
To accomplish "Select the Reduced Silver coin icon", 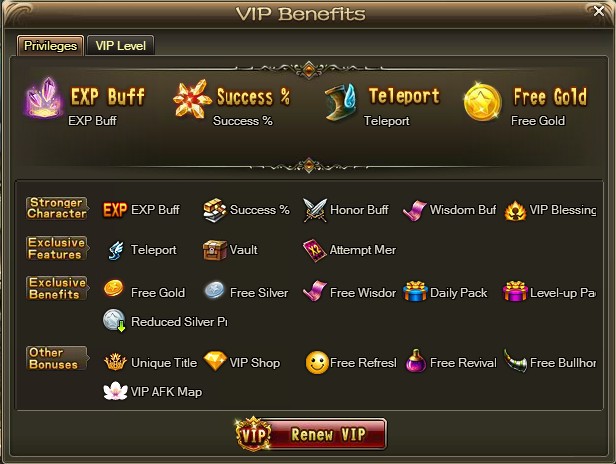I will point(114,321).
